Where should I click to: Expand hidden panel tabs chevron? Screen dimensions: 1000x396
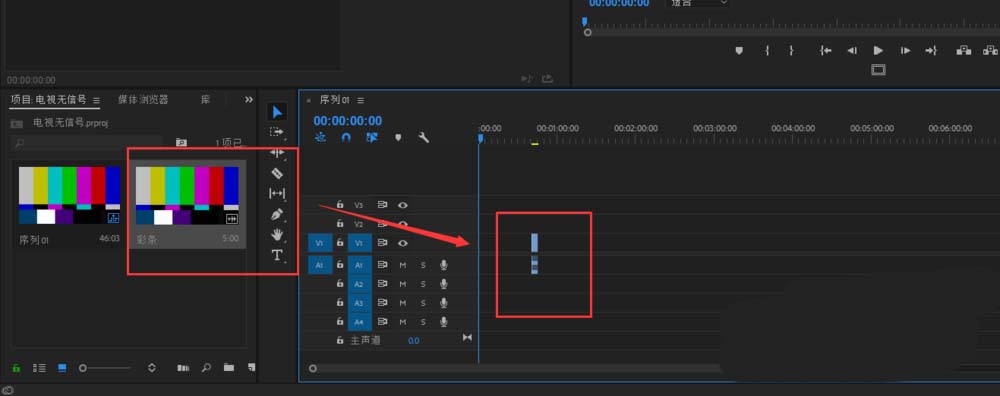click(249, 99)
